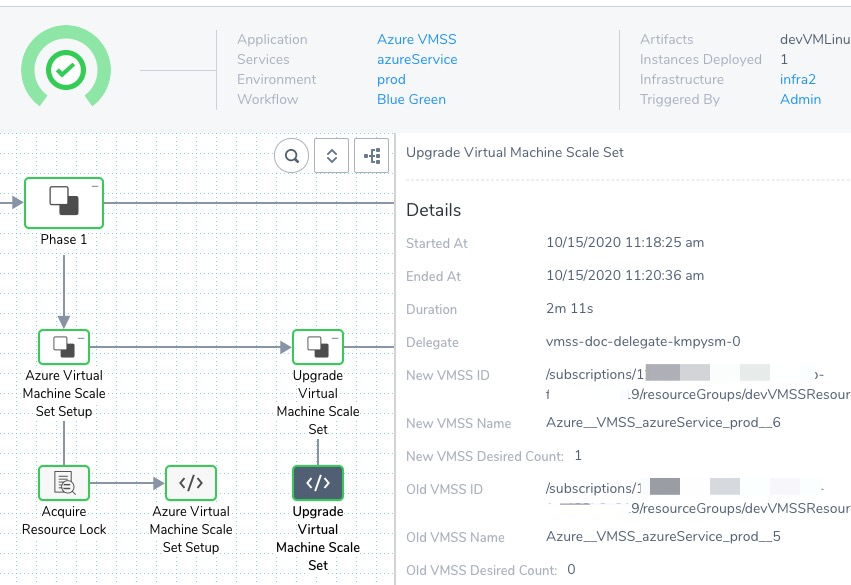
Task: Click New VMSS Name Azure__VMSS_azureService_prod__6
Action: point(663,422)
